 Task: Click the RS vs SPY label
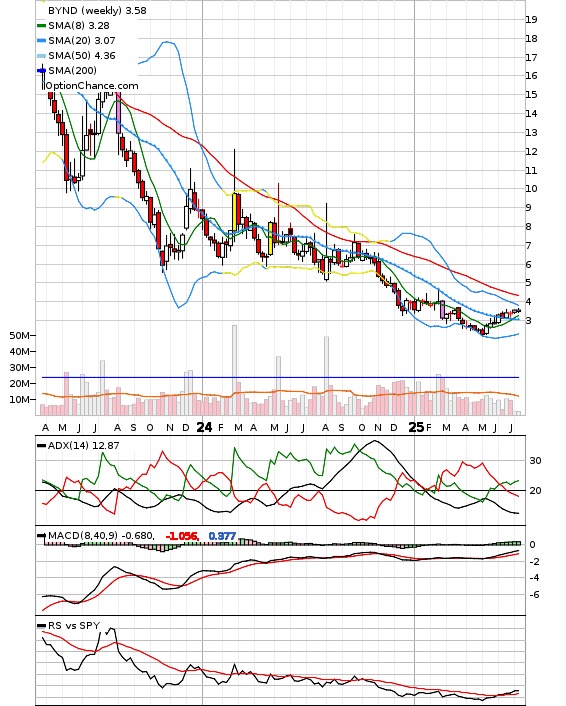click(74, 625)
